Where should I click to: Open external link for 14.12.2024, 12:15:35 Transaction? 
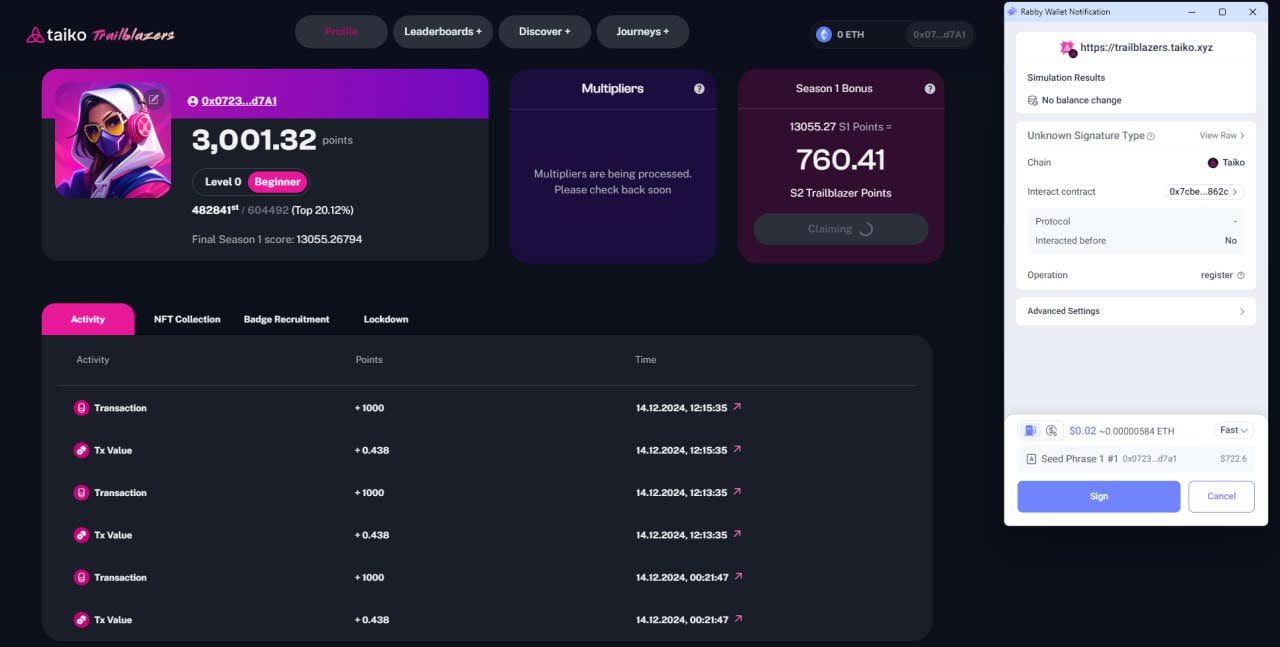(737, 407)
